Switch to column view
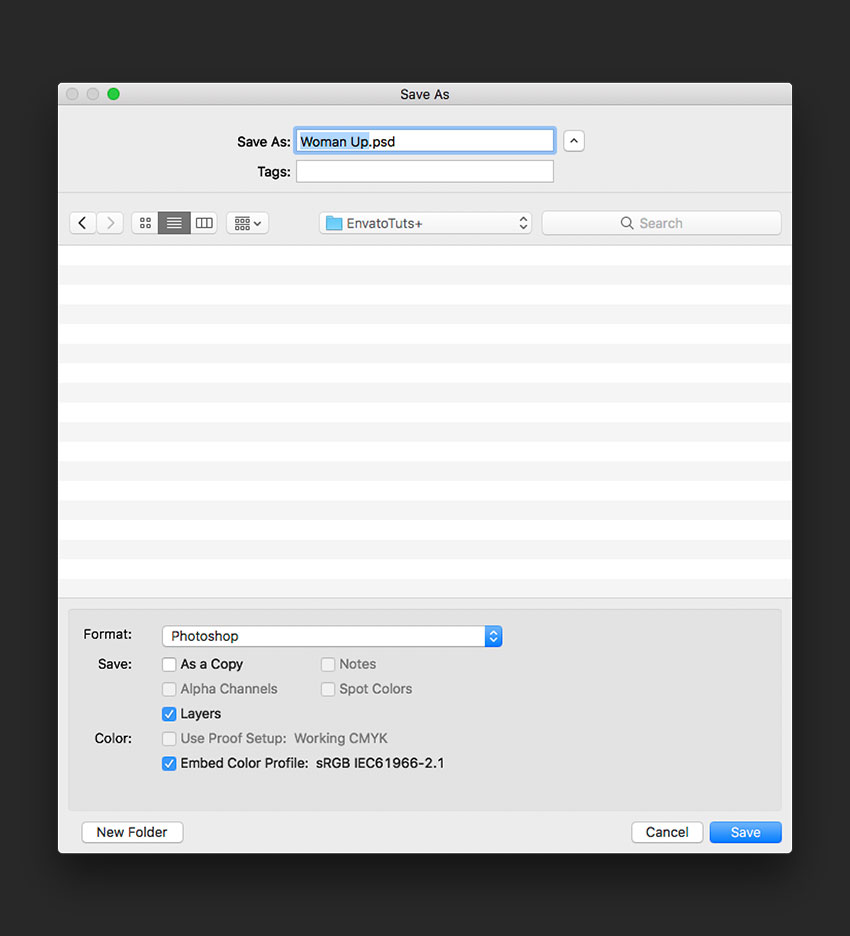 click(x=204, y=223)
